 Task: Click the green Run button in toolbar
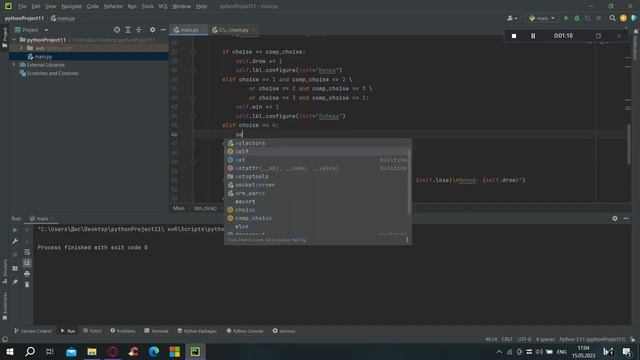566,18
